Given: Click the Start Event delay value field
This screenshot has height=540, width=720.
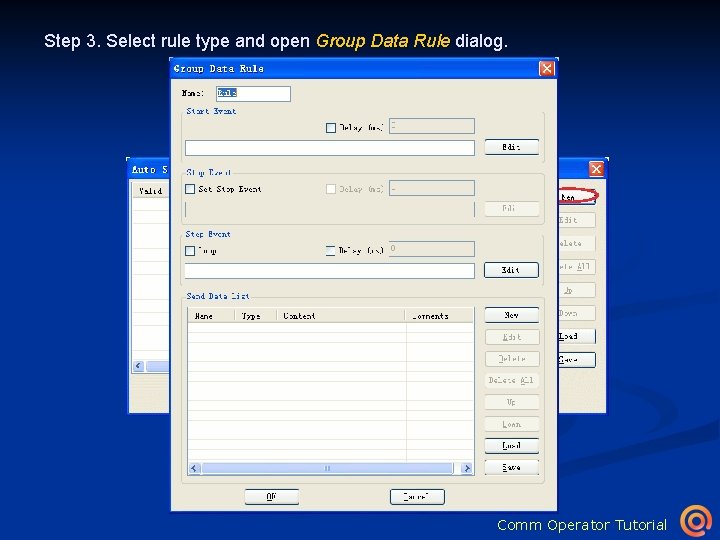Looking at the screenshot, I should (x=432, y=126).
